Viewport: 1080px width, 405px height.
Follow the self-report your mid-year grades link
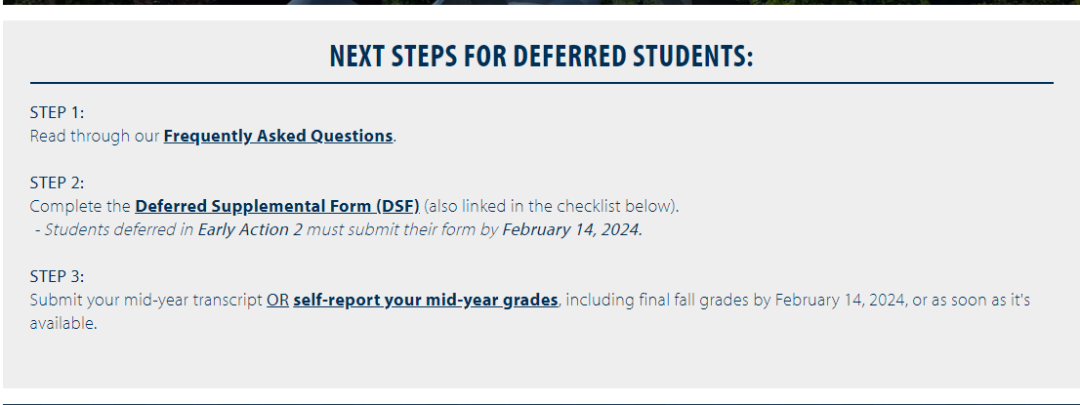[x=426, y=300]
